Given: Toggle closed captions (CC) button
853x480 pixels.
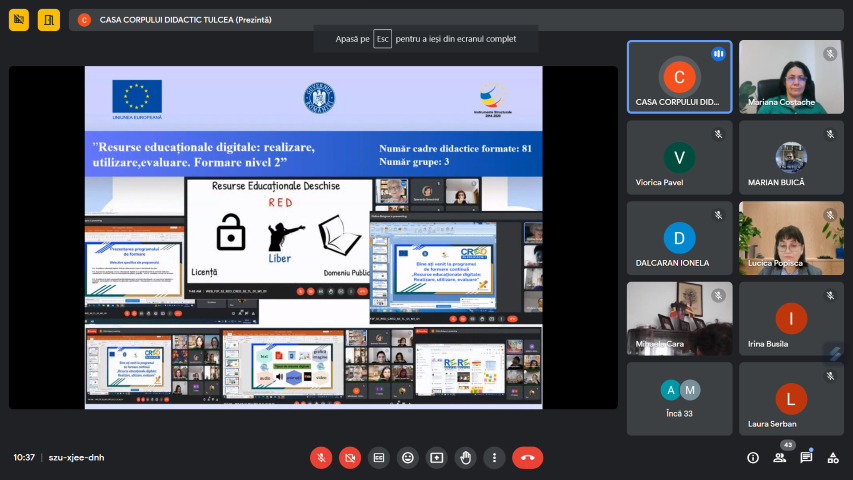Looking at the screenshot, I should pyautogui.click(x=379, y=457).
